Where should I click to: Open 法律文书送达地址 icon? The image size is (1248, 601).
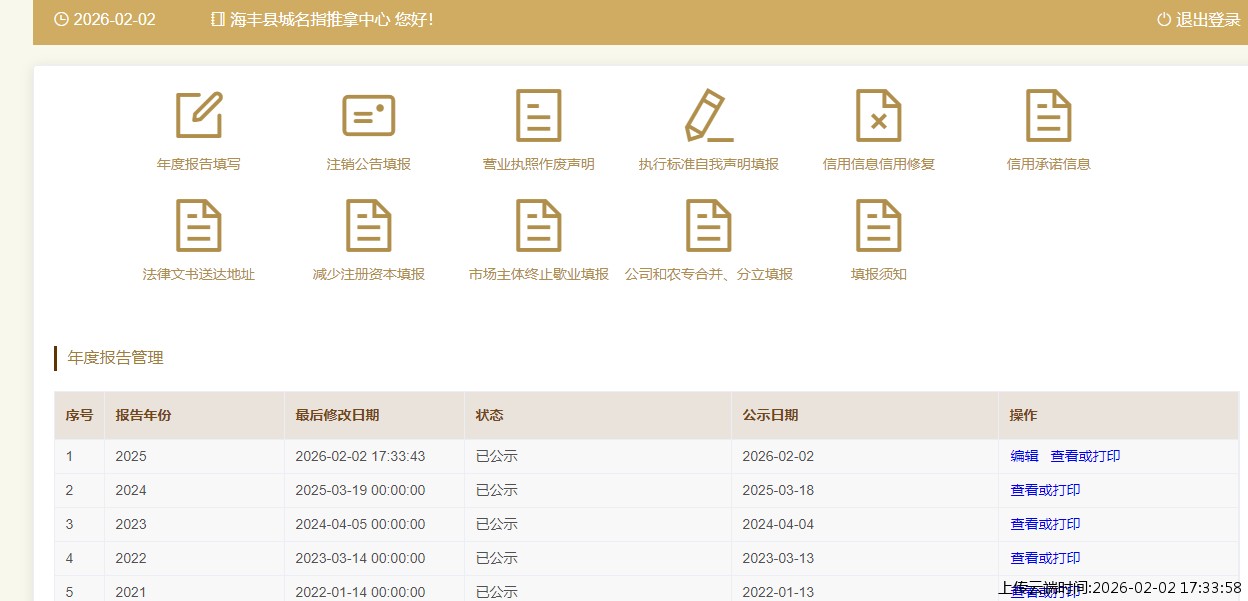199,226
